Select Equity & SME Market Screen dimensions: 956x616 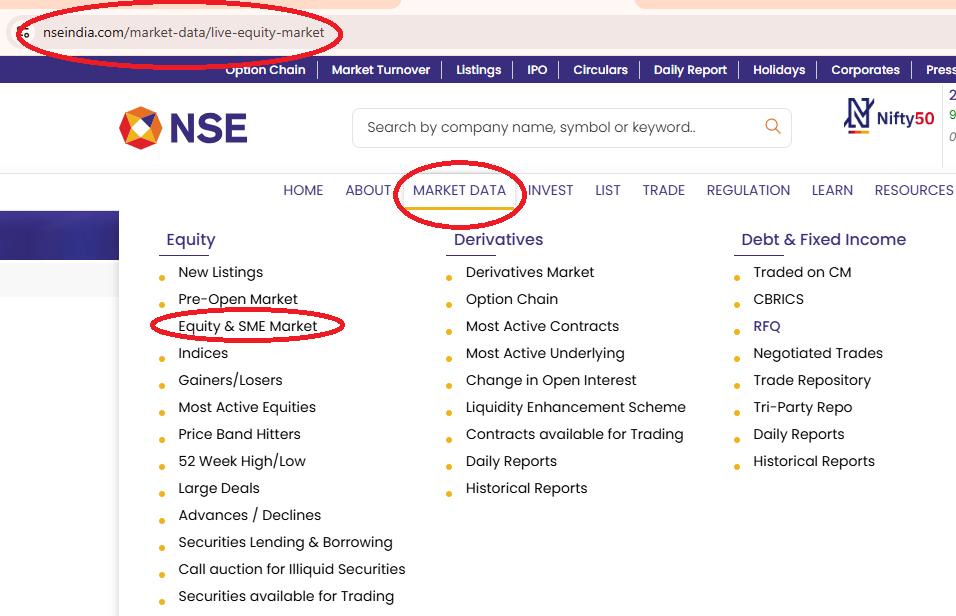pos(246,325)
